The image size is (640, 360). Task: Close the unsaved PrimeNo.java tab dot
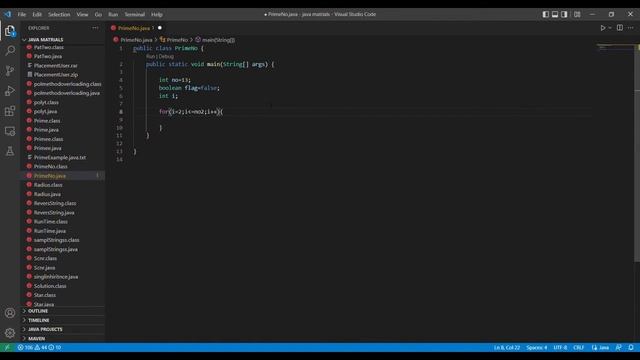pos(160,28)
